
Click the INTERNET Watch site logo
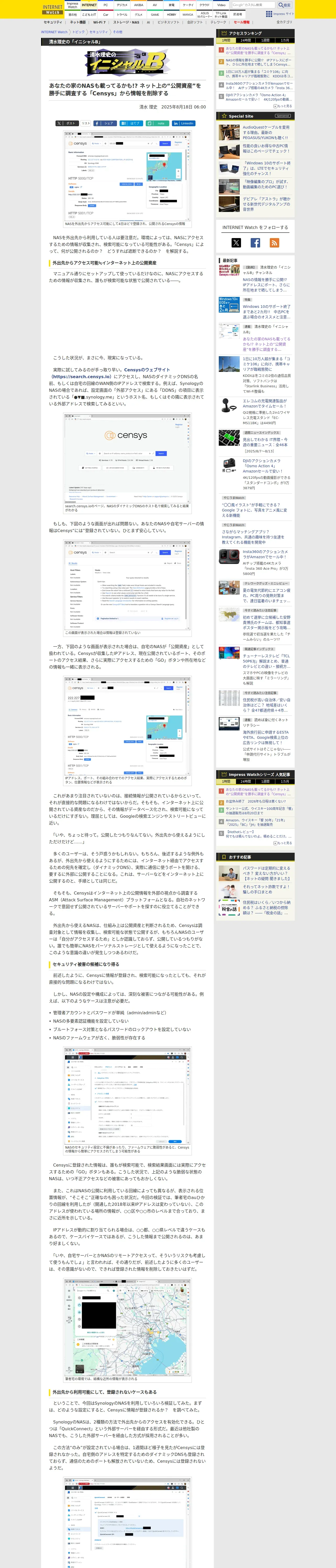click(x=52, y=9)
